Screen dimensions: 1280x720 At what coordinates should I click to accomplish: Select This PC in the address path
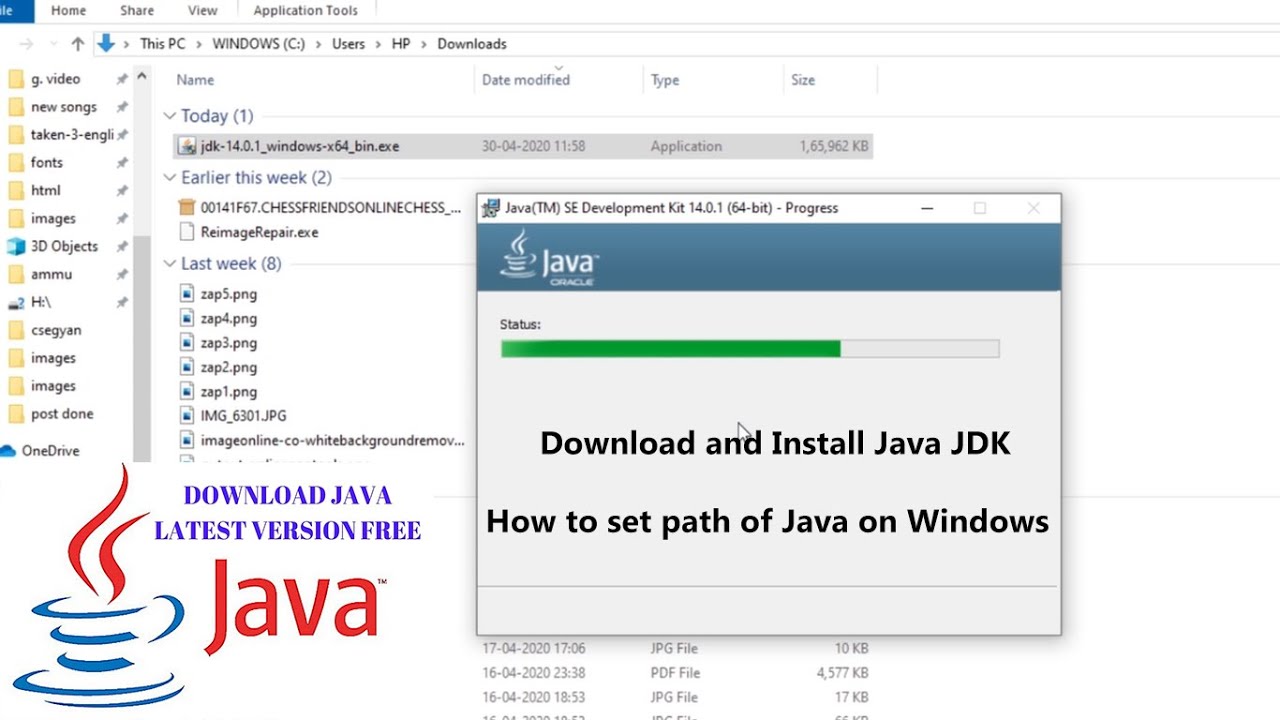[162, 44]
